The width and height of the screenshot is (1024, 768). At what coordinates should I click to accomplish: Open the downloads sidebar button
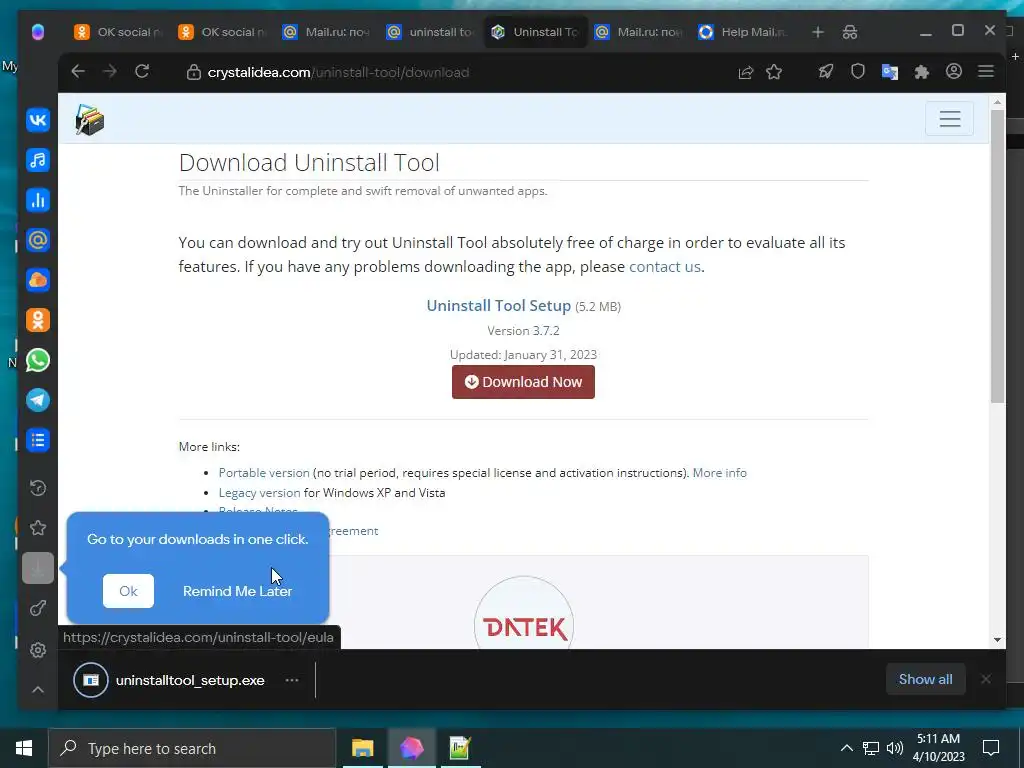(38, 568)
